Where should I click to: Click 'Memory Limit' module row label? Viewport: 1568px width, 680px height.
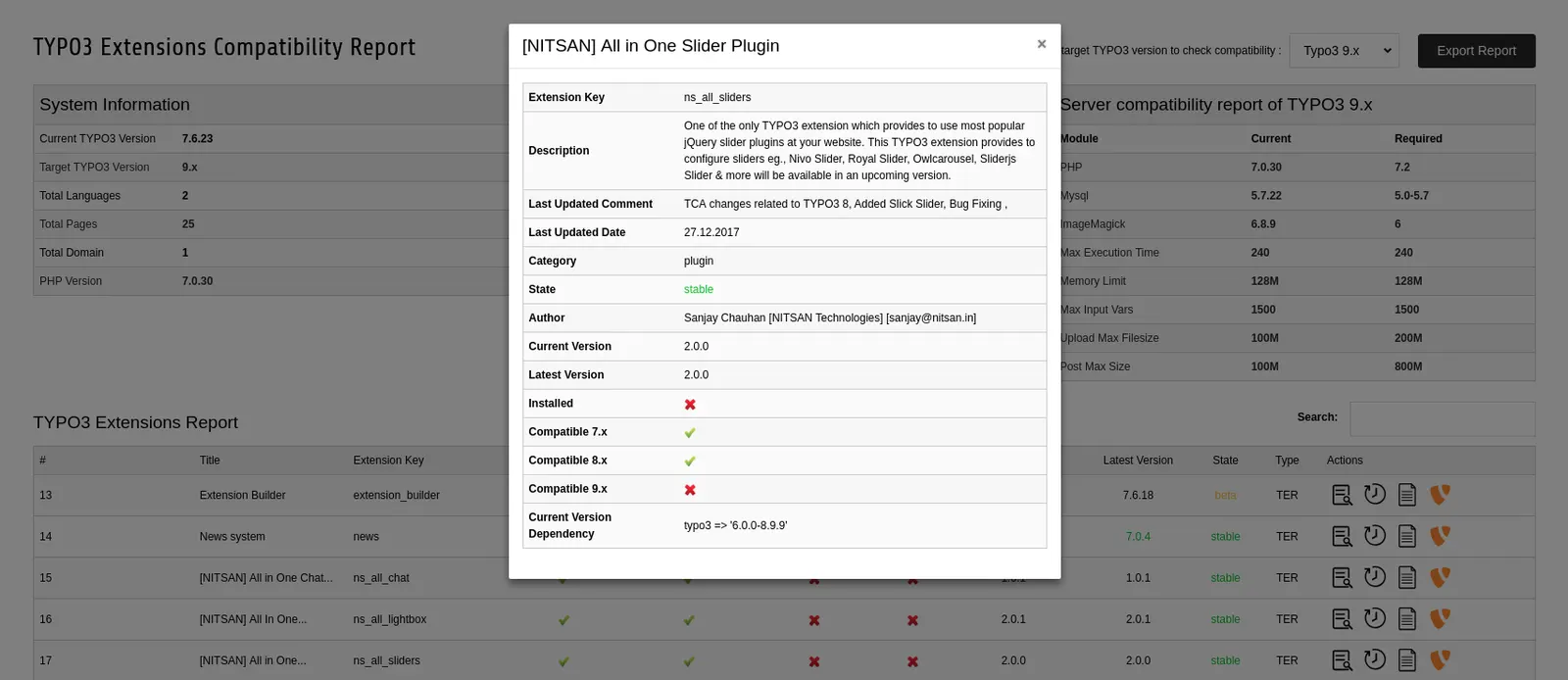[x=1093, y=280]
